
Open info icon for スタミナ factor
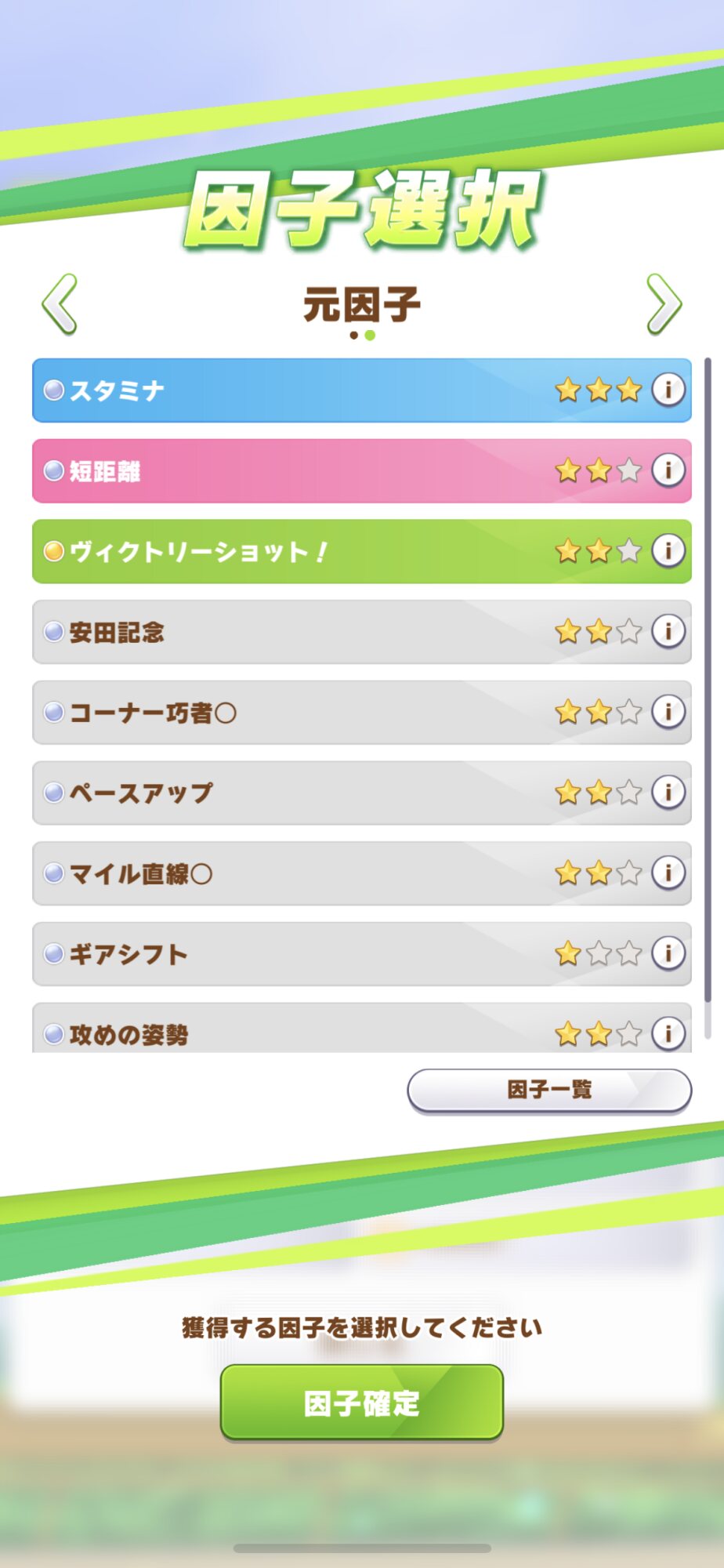(668, 390)
